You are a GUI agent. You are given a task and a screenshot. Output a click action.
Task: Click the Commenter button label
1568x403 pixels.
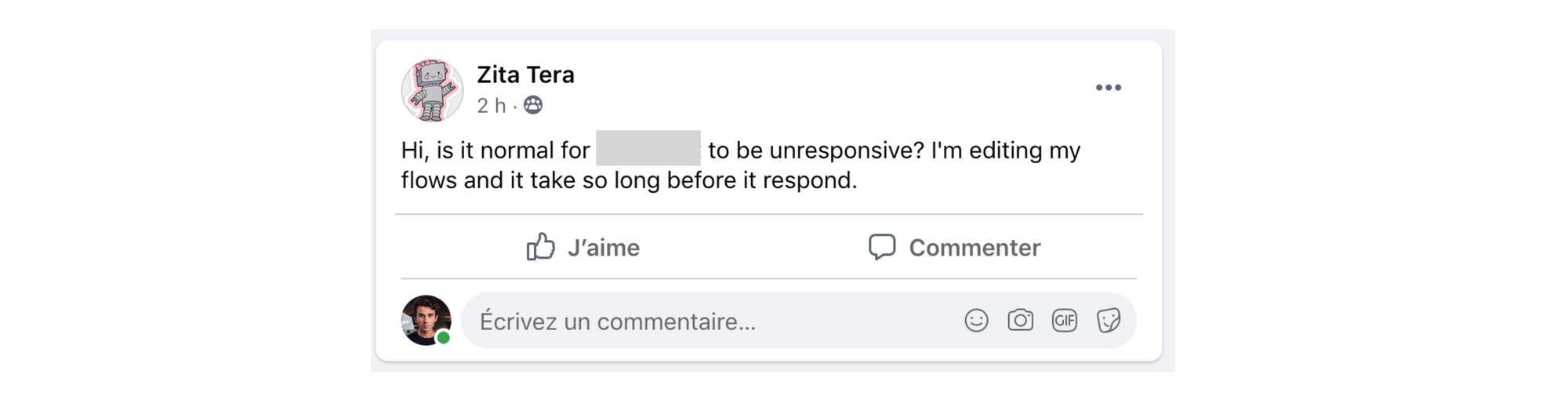click(x=975, y=248)
